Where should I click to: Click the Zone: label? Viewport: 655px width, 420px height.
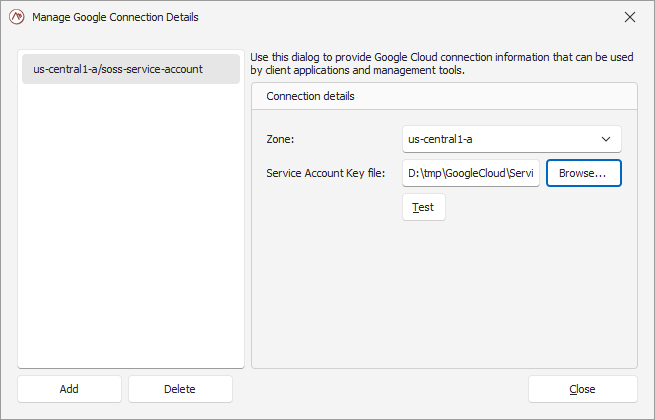click(280, 139)
